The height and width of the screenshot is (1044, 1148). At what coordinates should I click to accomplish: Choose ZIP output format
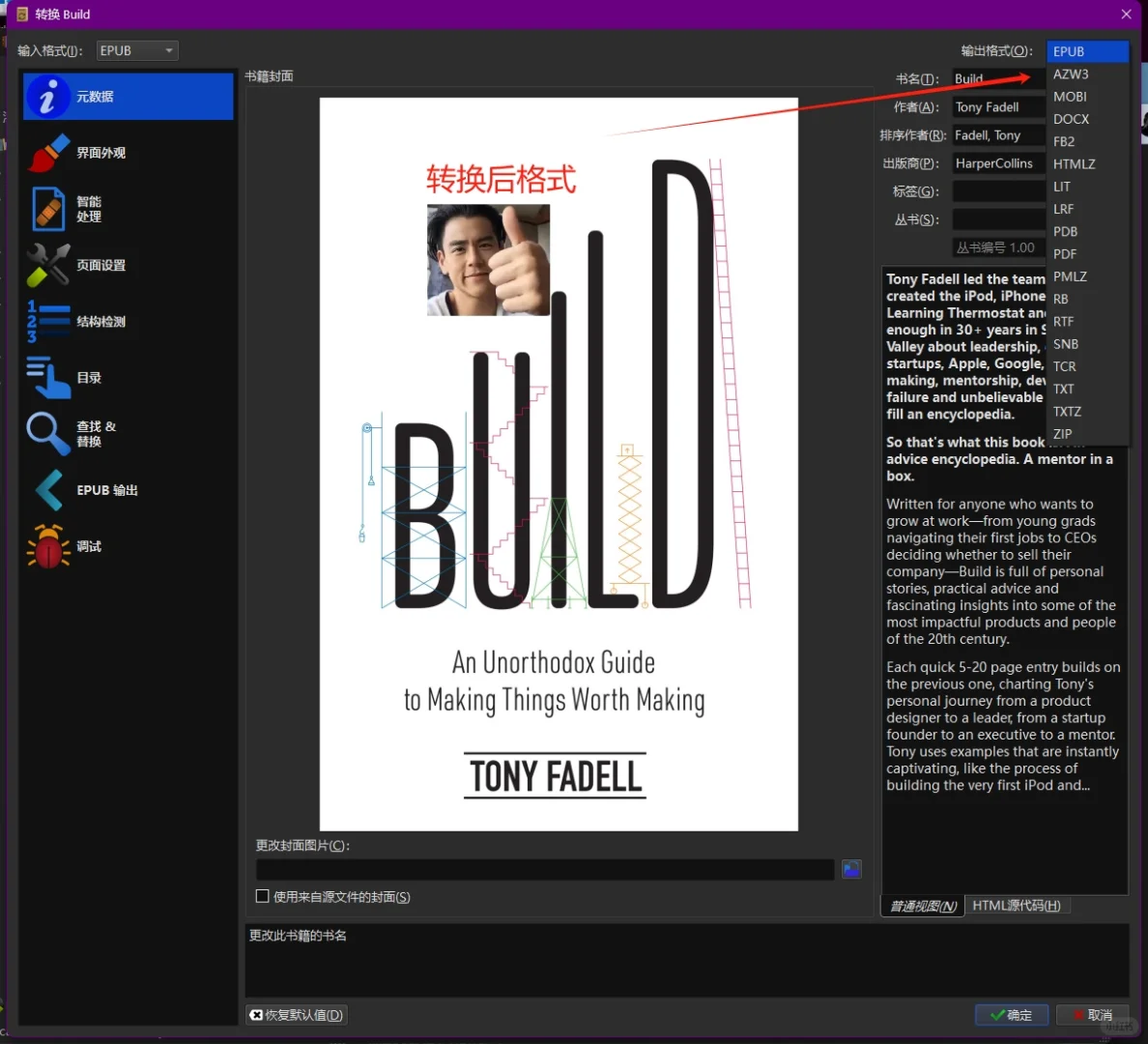[x=1087, y=434]
